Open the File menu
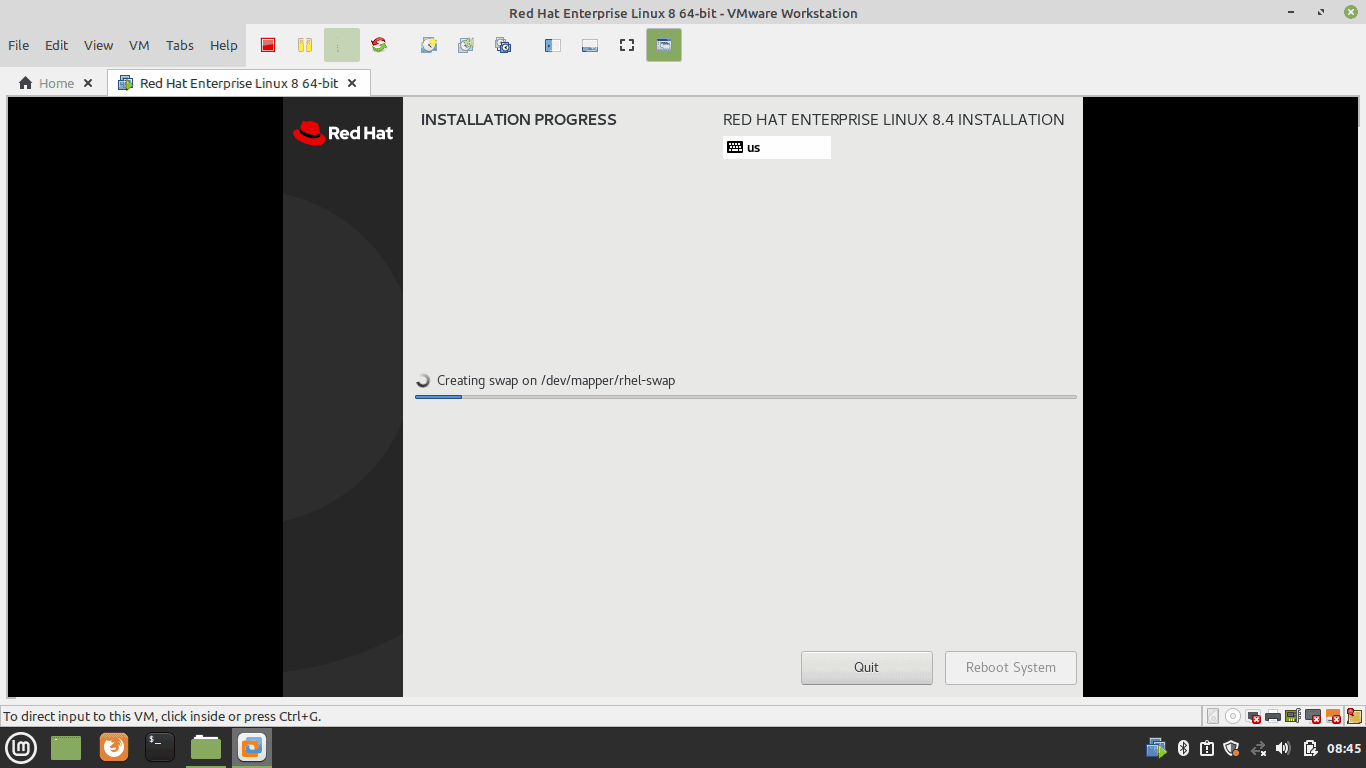 point(19,45)
